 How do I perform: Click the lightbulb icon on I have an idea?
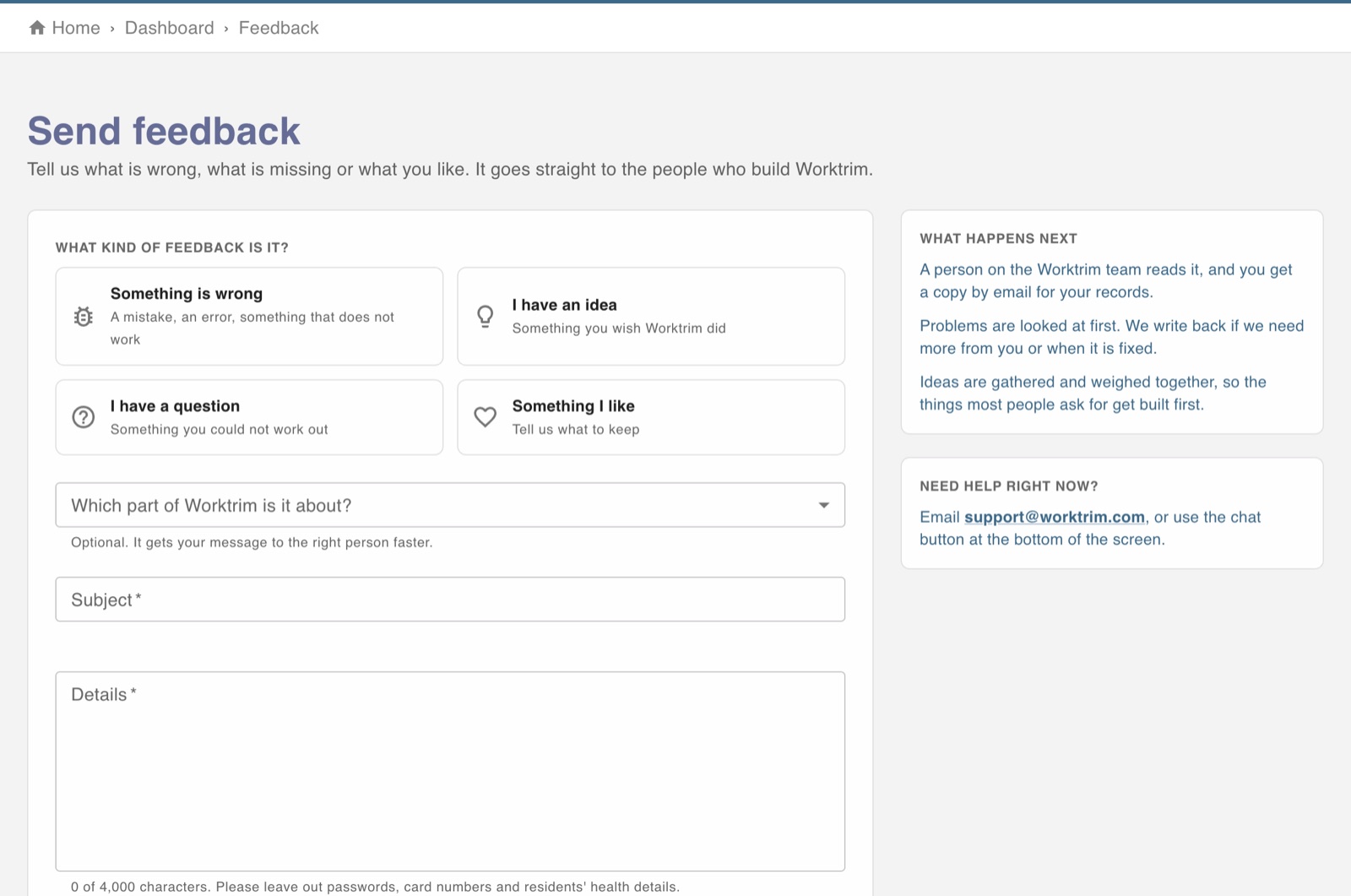click(485, 317)
